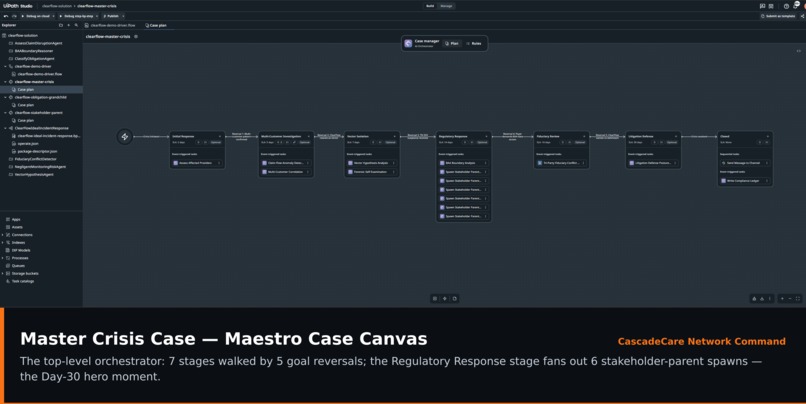
Task: Click the Assess Affected Providers task icon
Action: click(175, 163)
